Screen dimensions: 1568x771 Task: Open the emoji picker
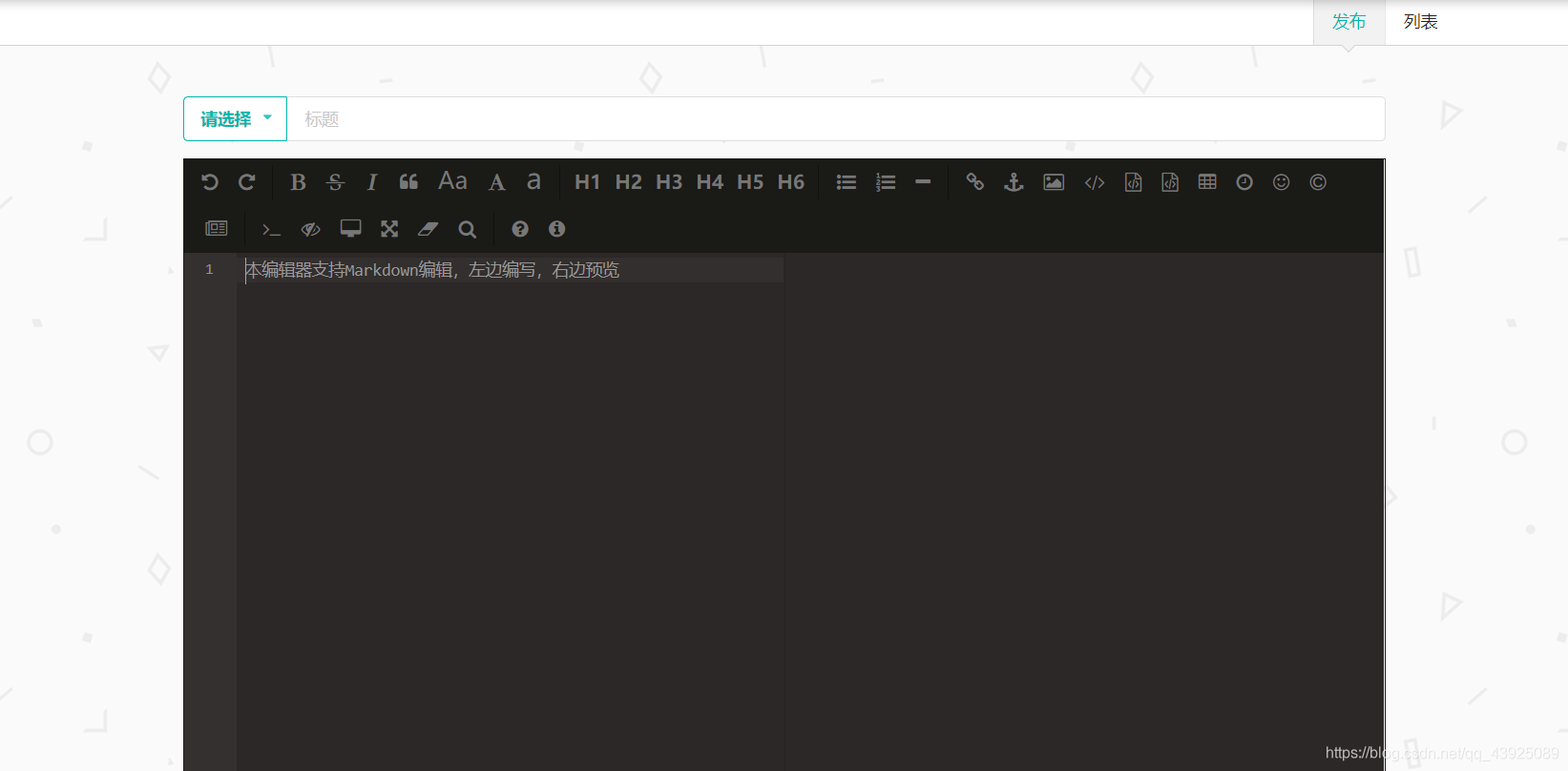[1282, 182]
